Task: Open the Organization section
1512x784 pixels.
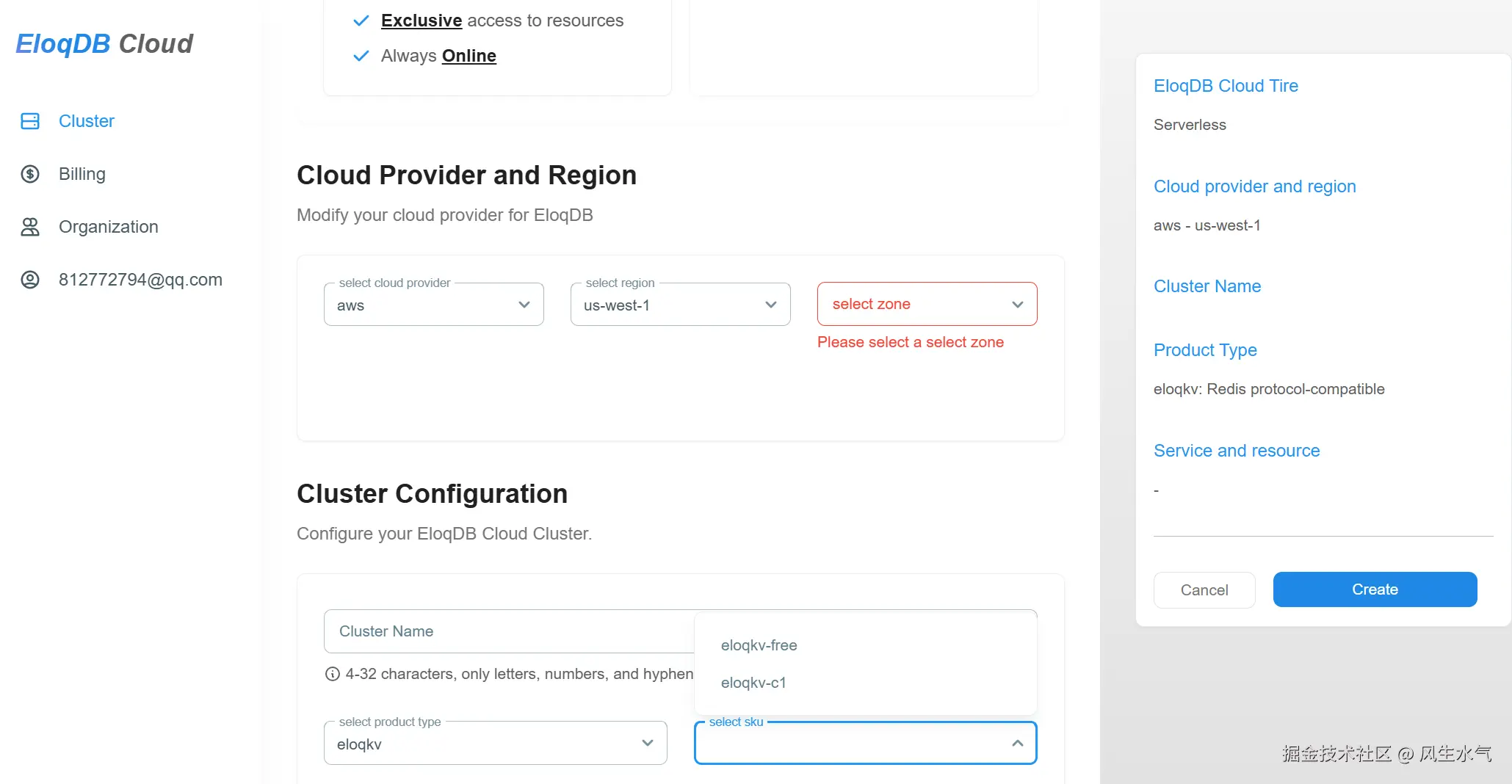Action: (108, 227)
